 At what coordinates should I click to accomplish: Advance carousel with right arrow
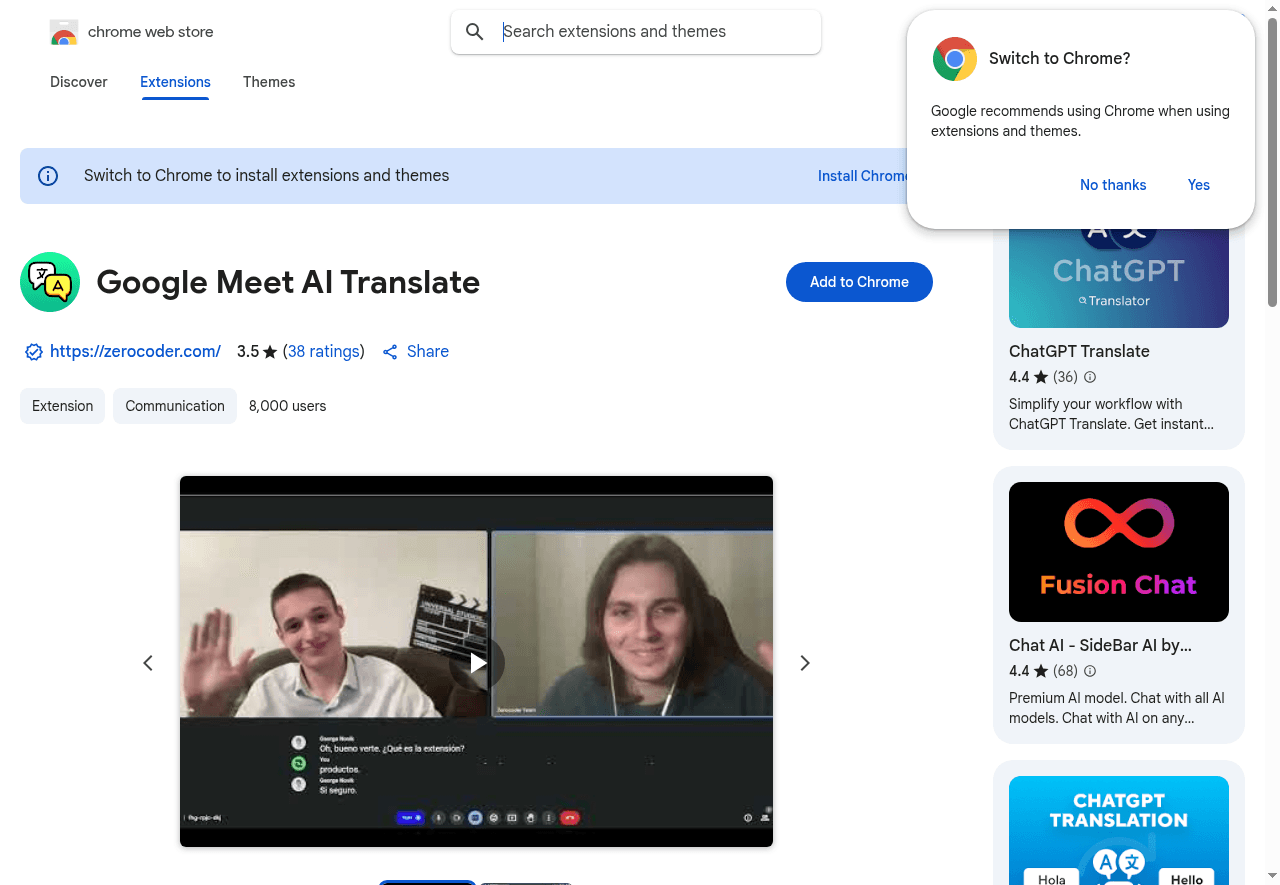[x=805, y=662]
